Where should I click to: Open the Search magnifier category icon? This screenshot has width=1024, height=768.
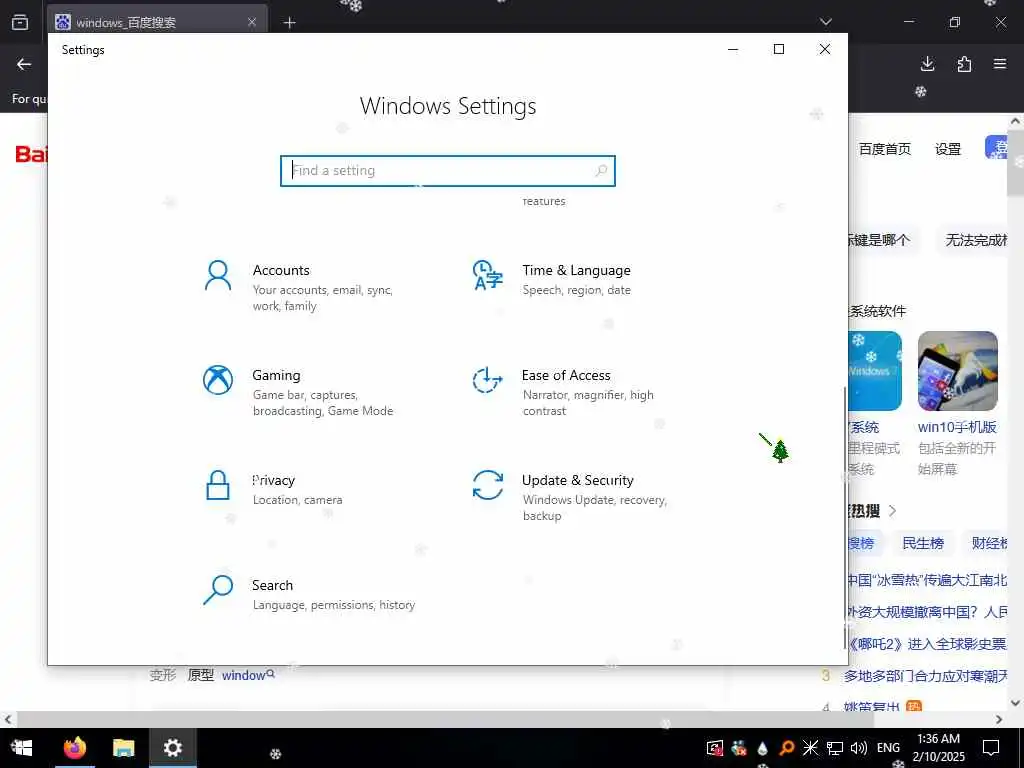[218, 590]
